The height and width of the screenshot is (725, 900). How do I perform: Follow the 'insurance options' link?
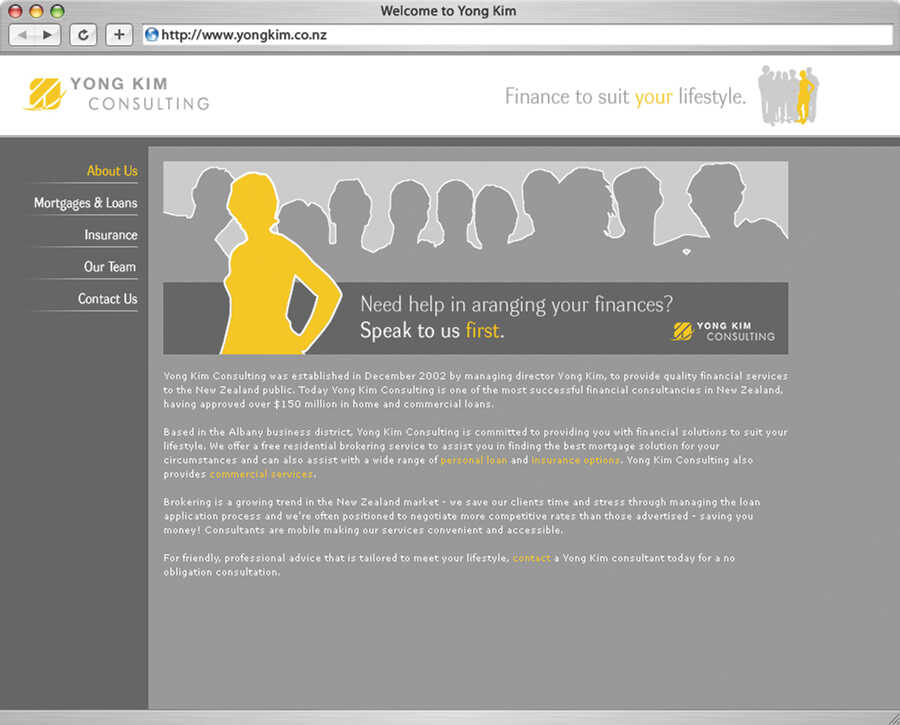click(x=575, y=460)
